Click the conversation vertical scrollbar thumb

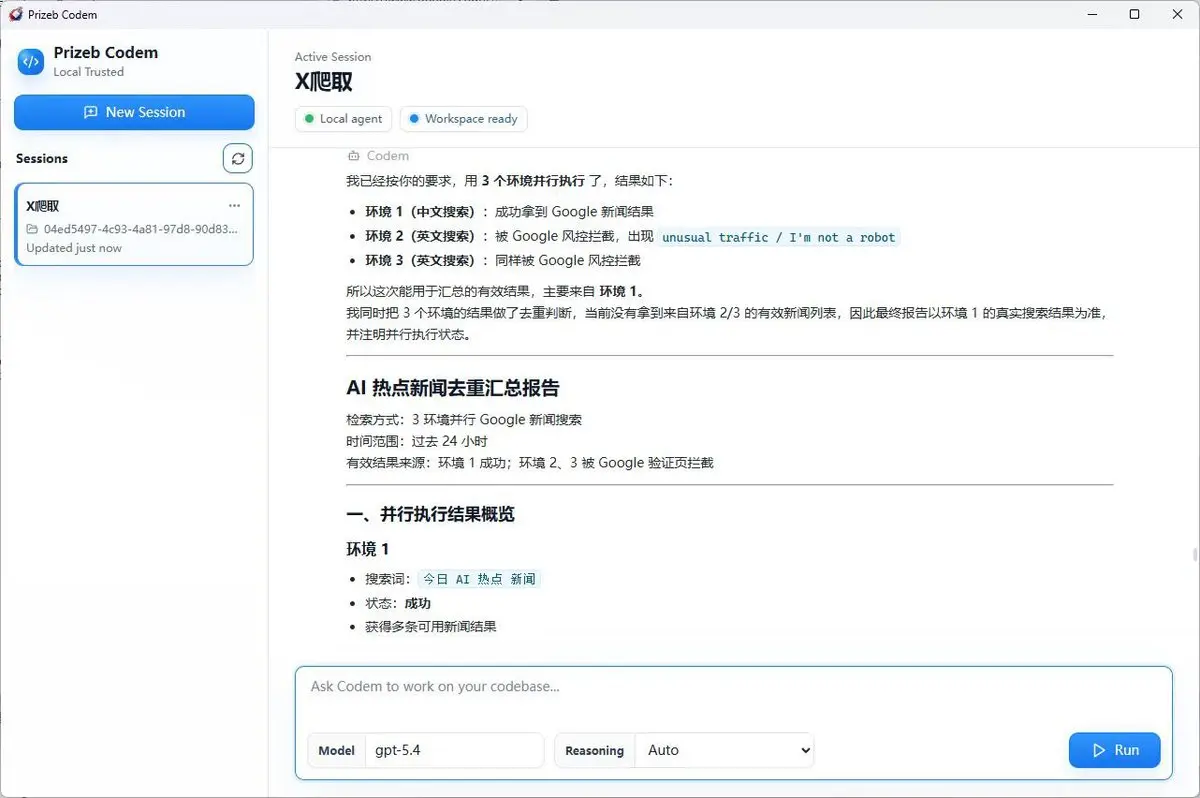click(1195, 556)
